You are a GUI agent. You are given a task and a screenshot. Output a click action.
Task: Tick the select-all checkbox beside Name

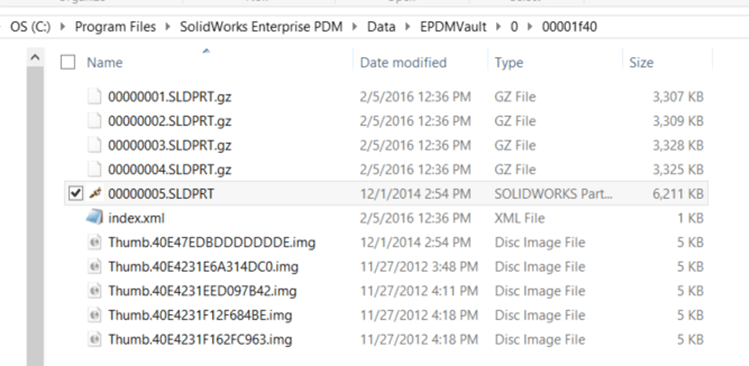(x=68, y=63)
